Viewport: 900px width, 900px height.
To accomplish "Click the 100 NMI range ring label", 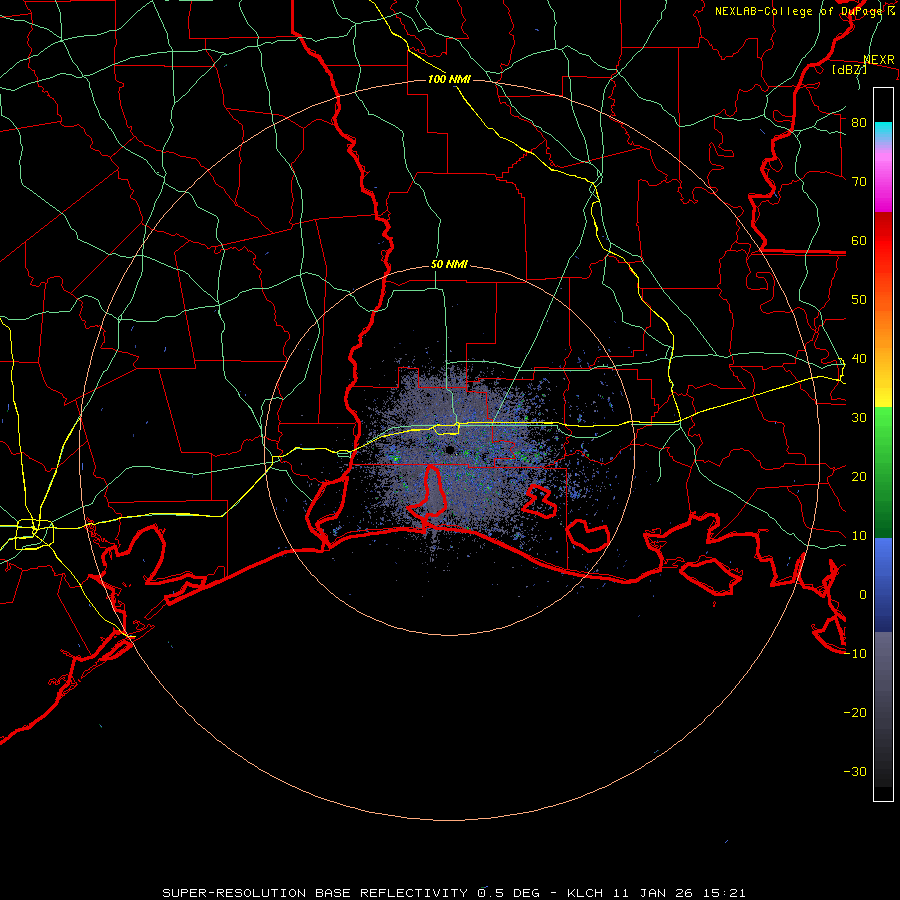I will [449, 79].
